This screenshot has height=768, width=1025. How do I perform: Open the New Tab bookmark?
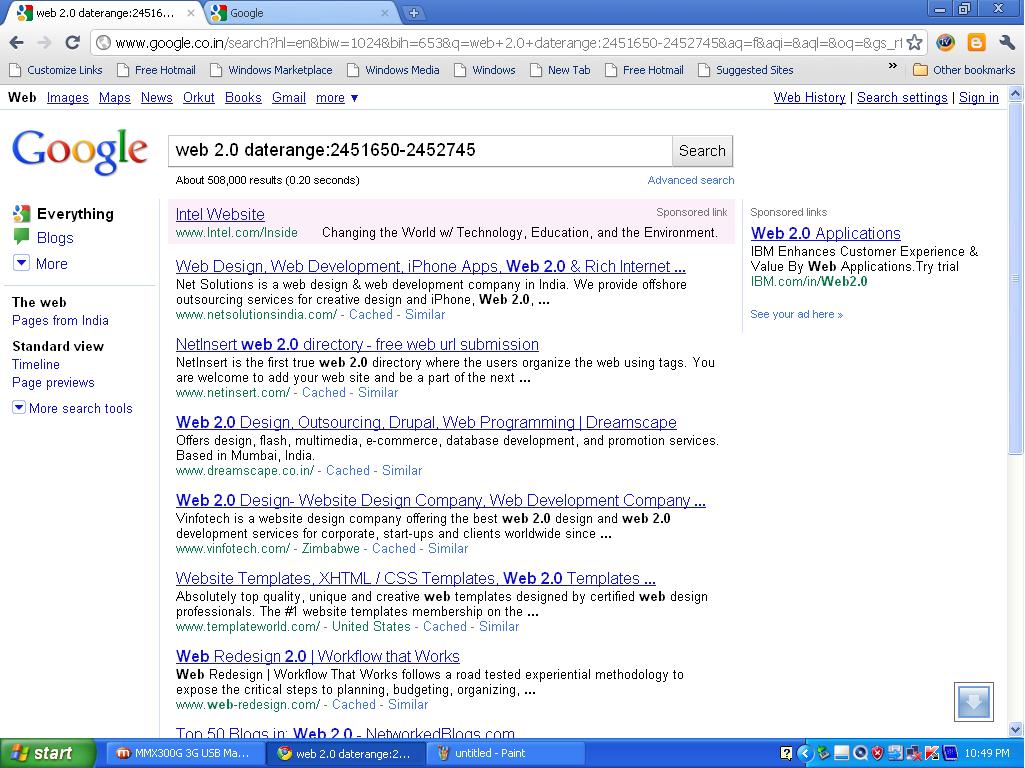coord(560,70)
